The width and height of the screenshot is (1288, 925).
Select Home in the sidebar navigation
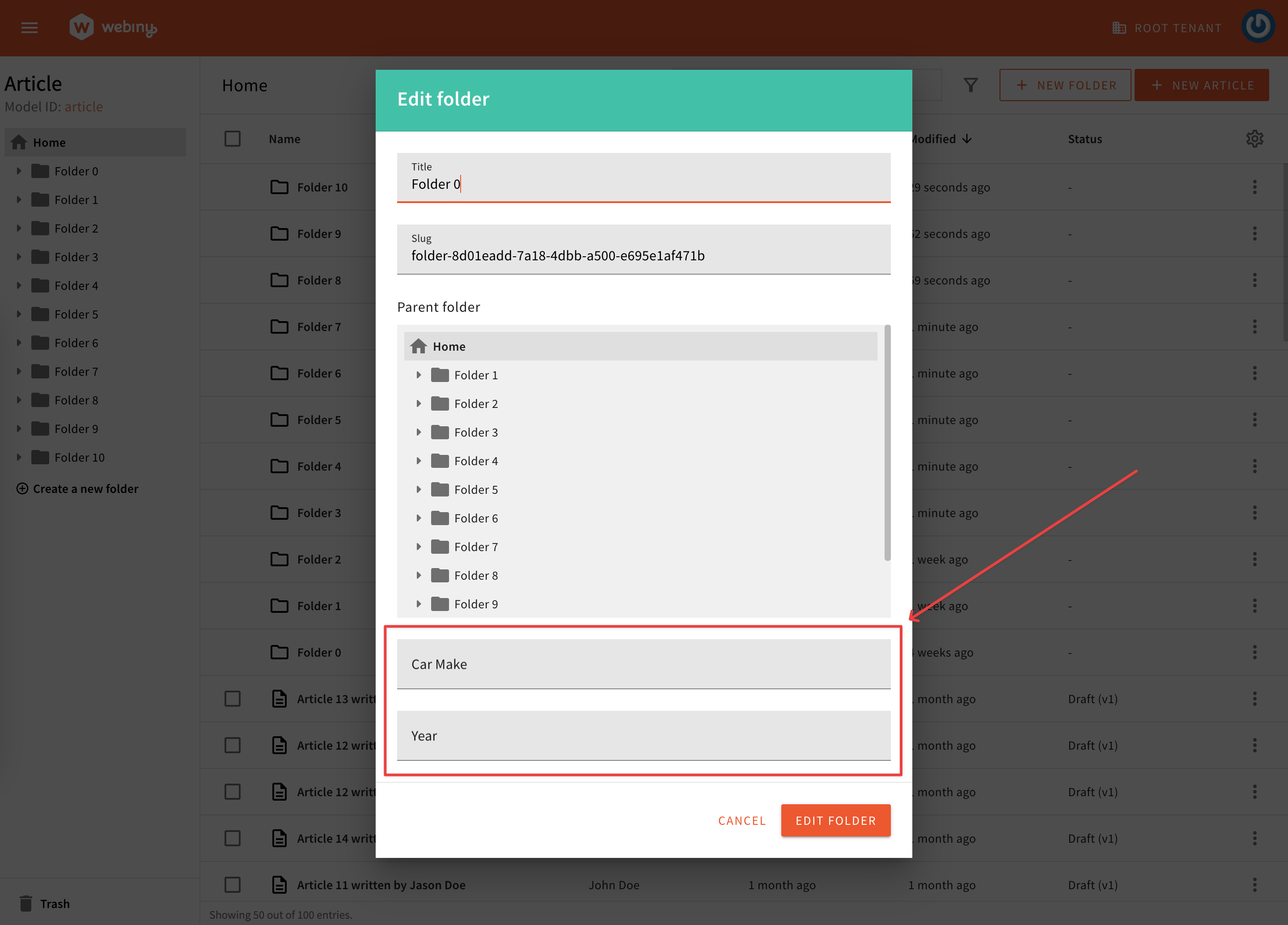[49, 142]
